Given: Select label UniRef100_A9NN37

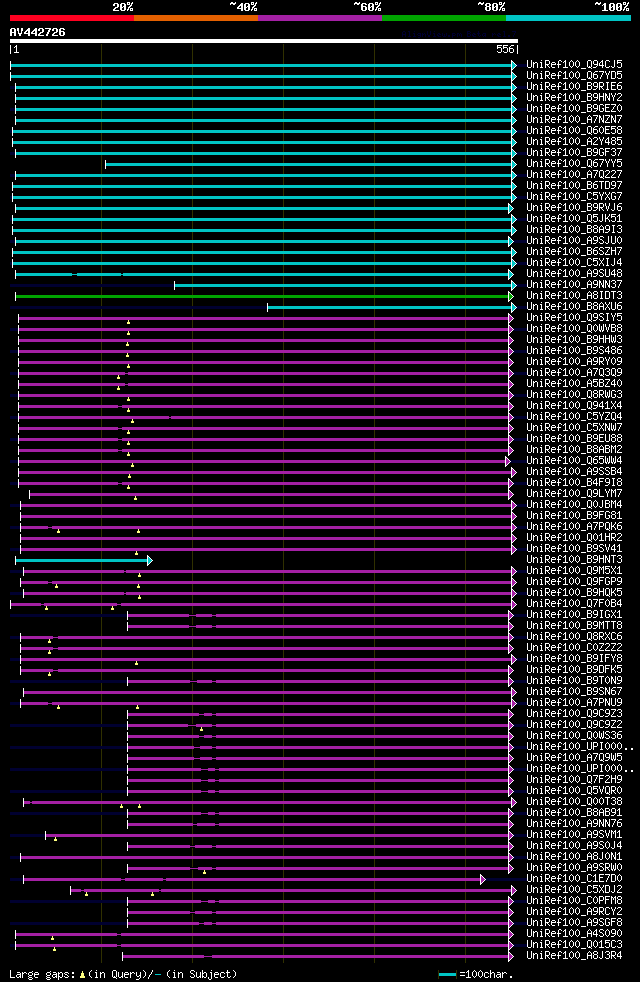Looking at the screenshot, I should (574, 285).
